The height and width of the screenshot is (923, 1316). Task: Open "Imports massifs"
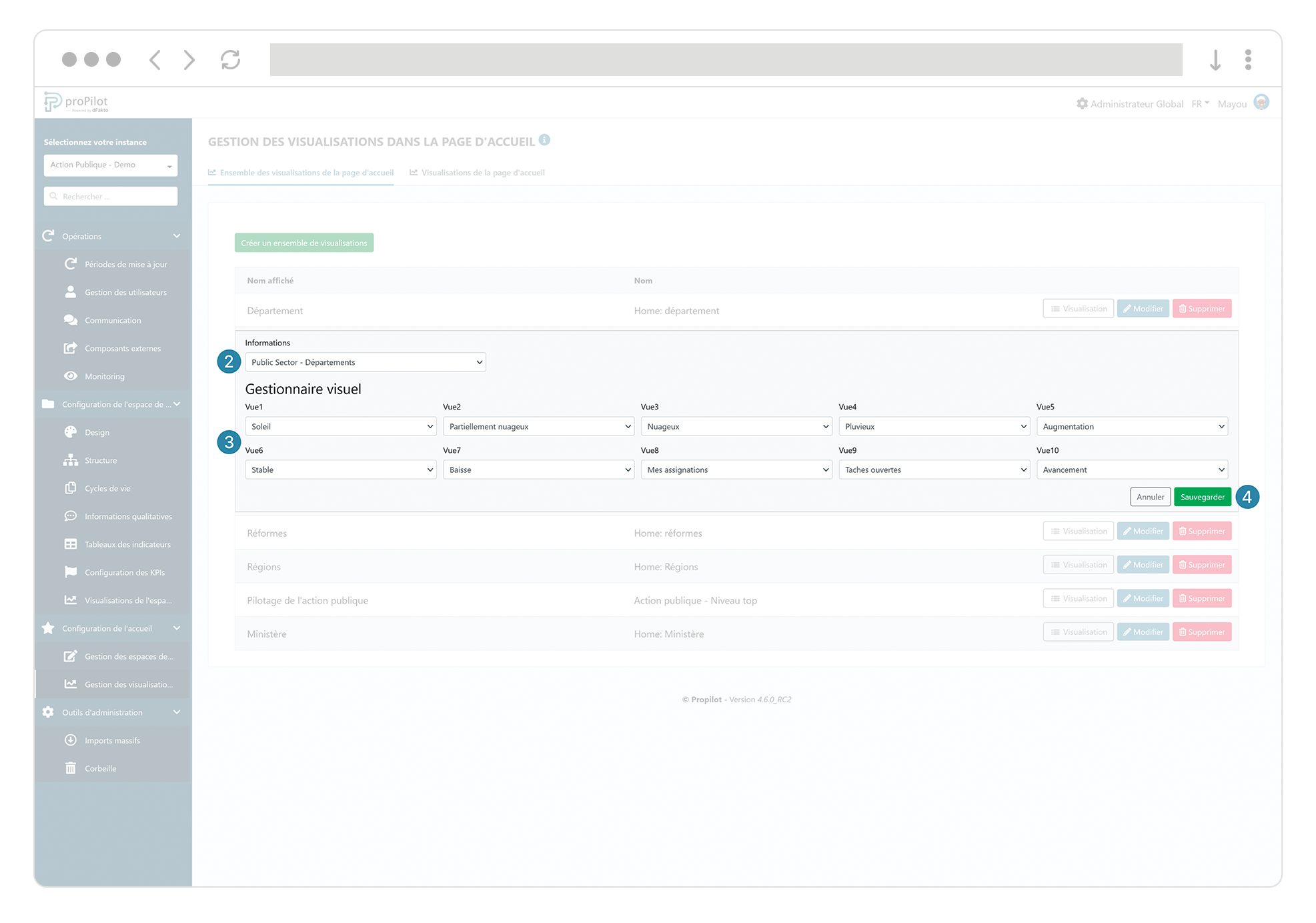112,740
